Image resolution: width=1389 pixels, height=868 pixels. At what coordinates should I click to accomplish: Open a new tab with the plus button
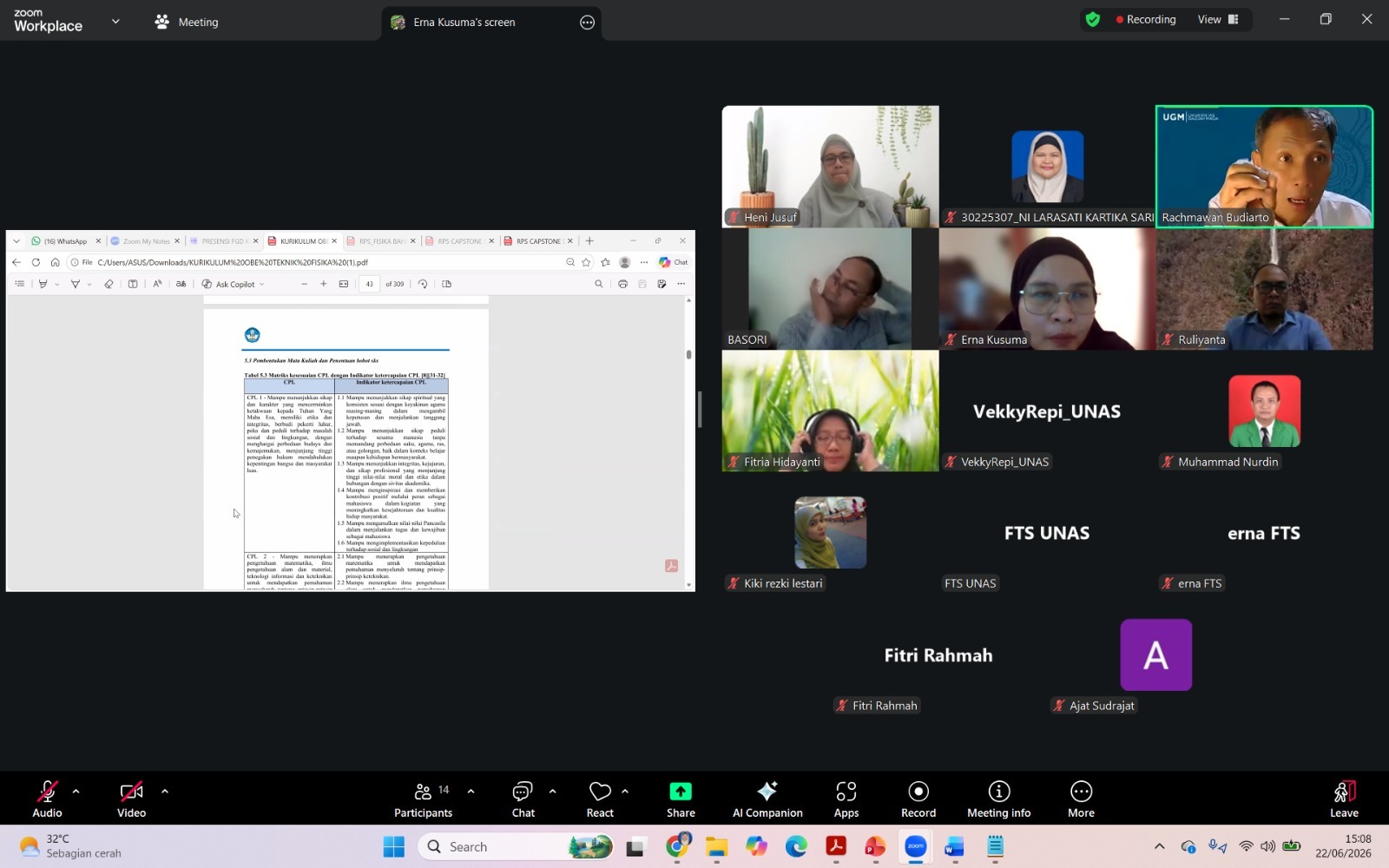[589, 241]
